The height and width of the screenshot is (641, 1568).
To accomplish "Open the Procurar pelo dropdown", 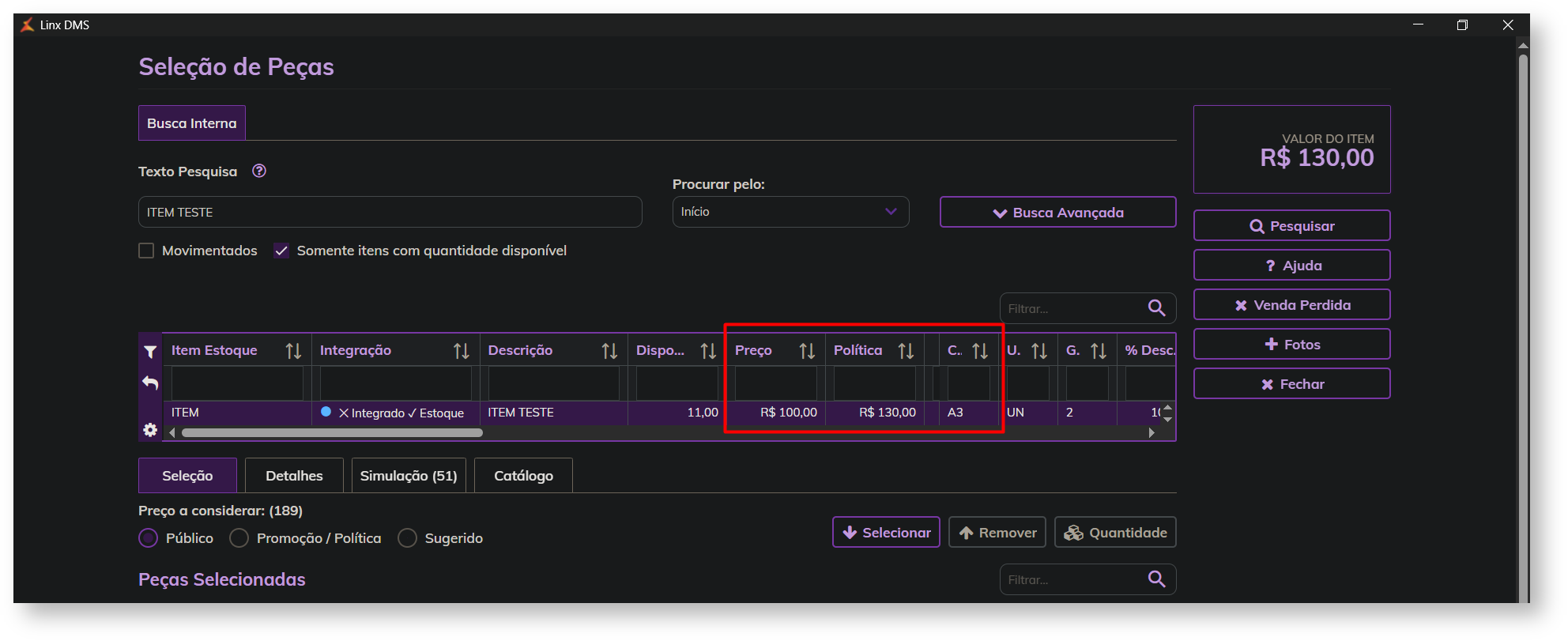I will (790, 212).
